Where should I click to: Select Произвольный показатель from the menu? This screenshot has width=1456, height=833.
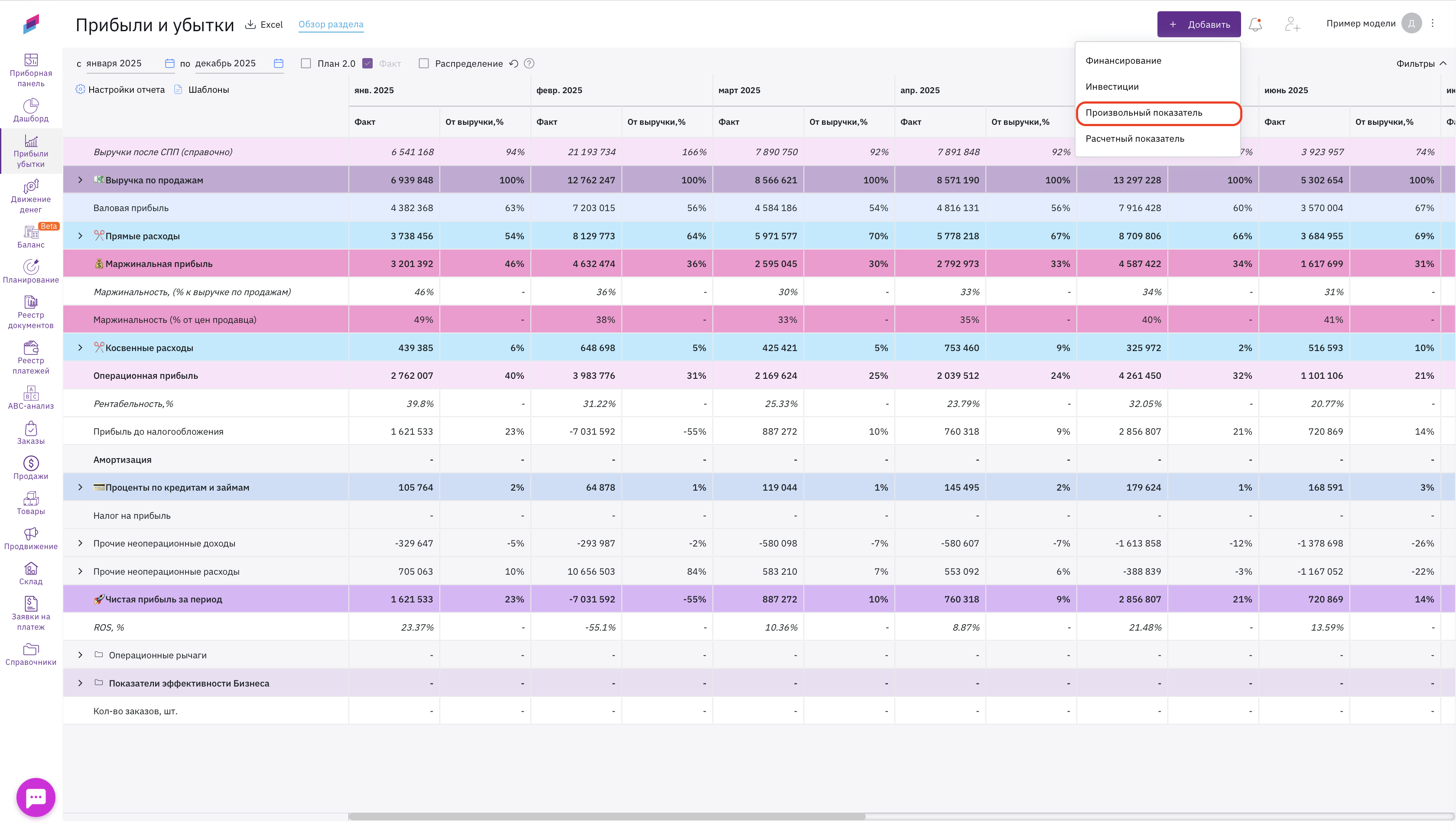(1144, 113)
